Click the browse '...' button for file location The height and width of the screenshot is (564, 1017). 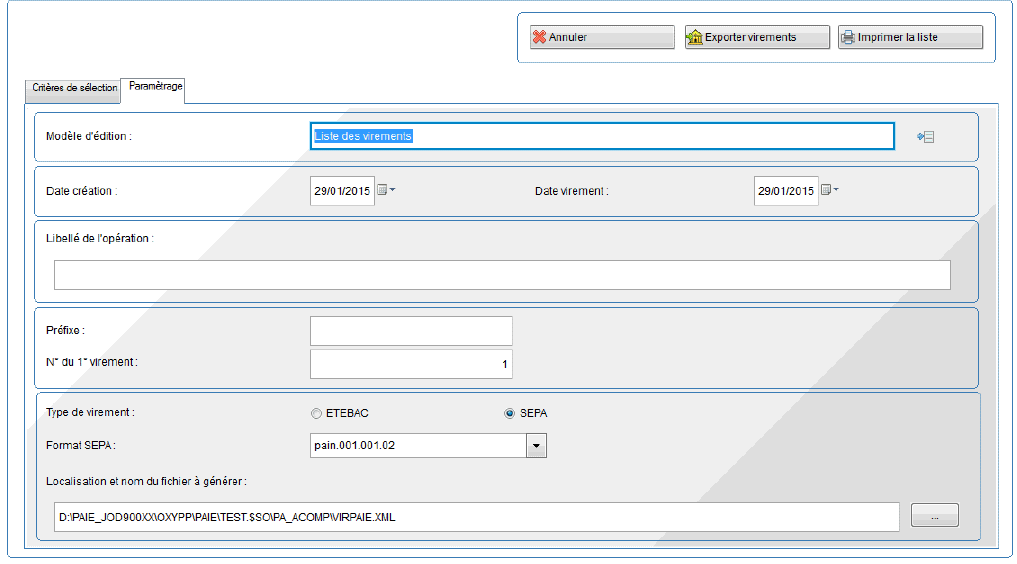pyautogui.click(x=935, y=515)
